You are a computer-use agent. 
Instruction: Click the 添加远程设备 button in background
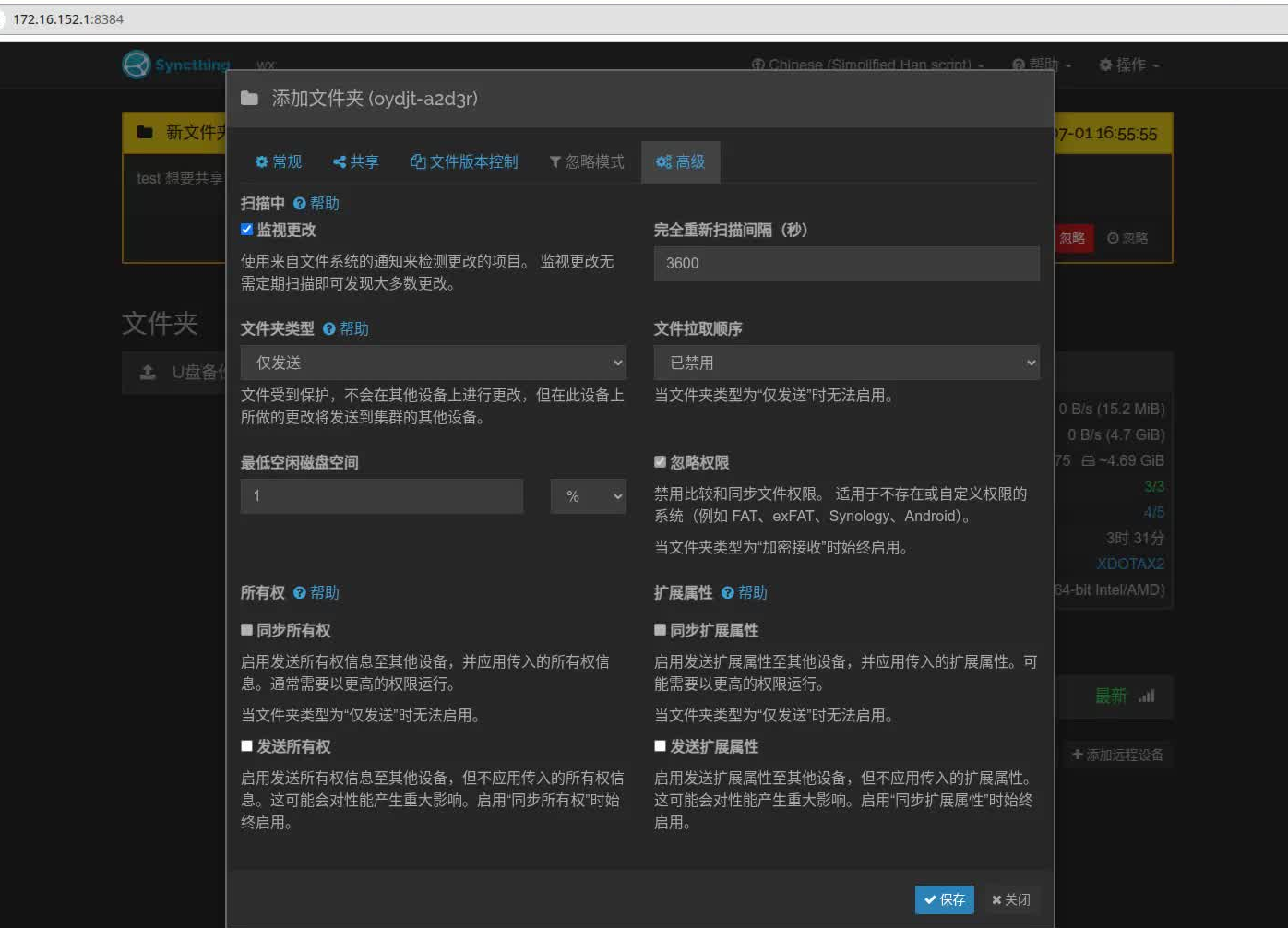(1117, 755)
